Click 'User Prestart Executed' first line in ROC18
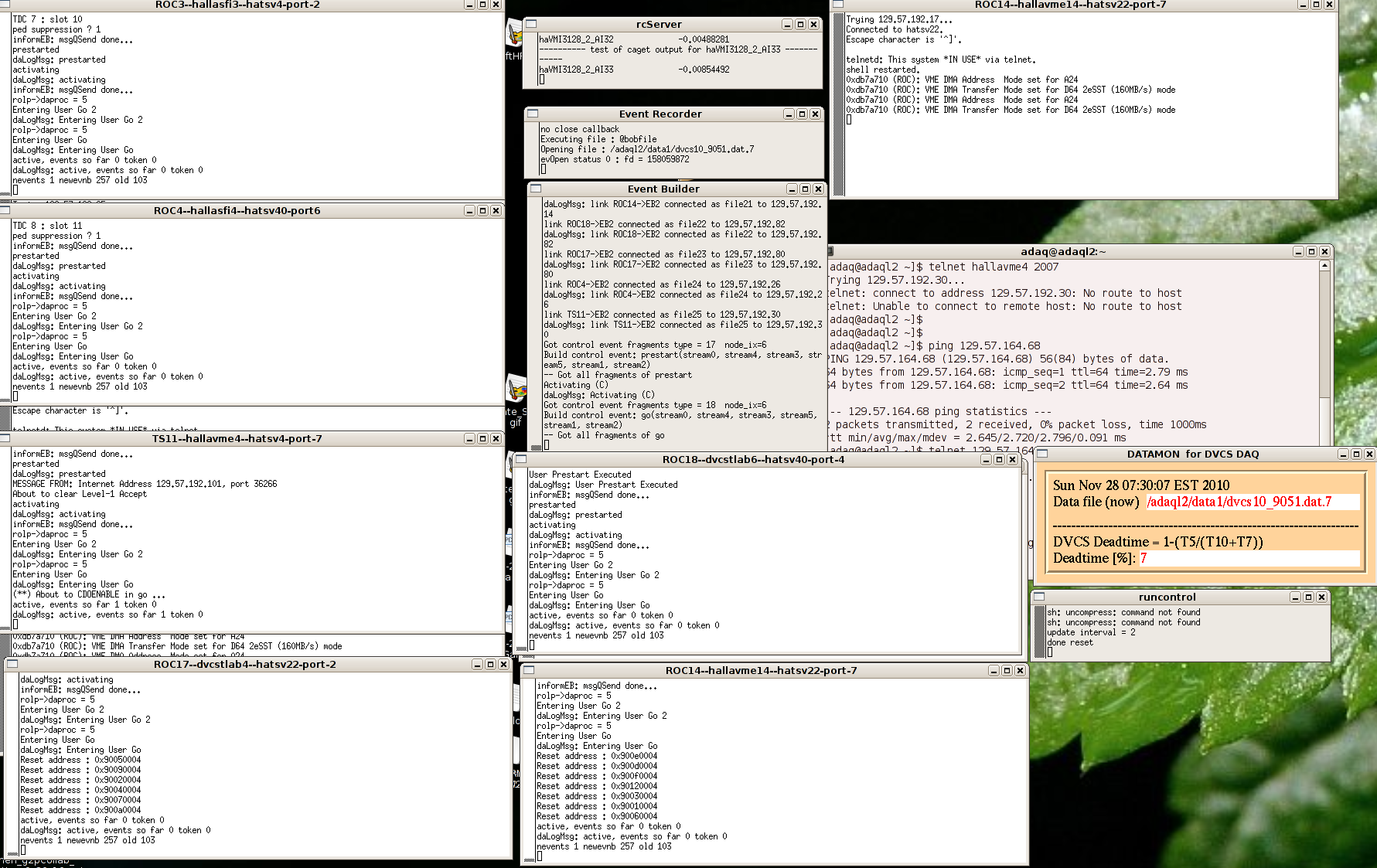 [x=580, y=475]
